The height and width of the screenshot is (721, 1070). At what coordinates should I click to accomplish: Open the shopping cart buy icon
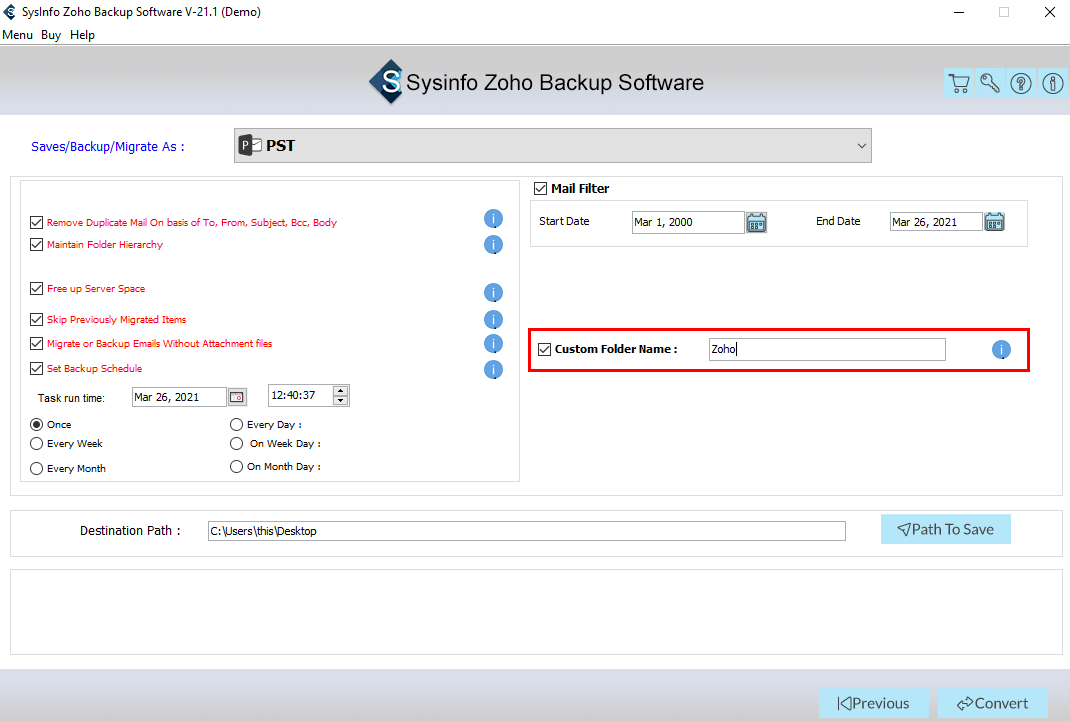(959, 83)
